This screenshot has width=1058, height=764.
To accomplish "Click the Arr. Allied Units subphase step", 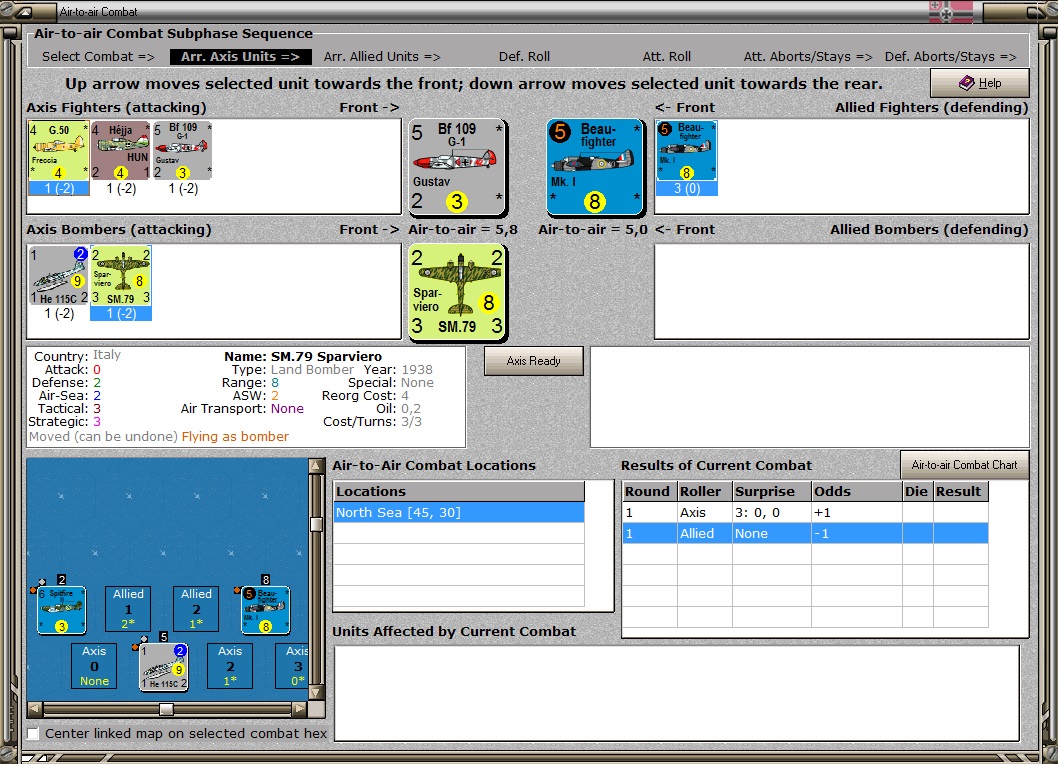I will (x=382, y=57).
